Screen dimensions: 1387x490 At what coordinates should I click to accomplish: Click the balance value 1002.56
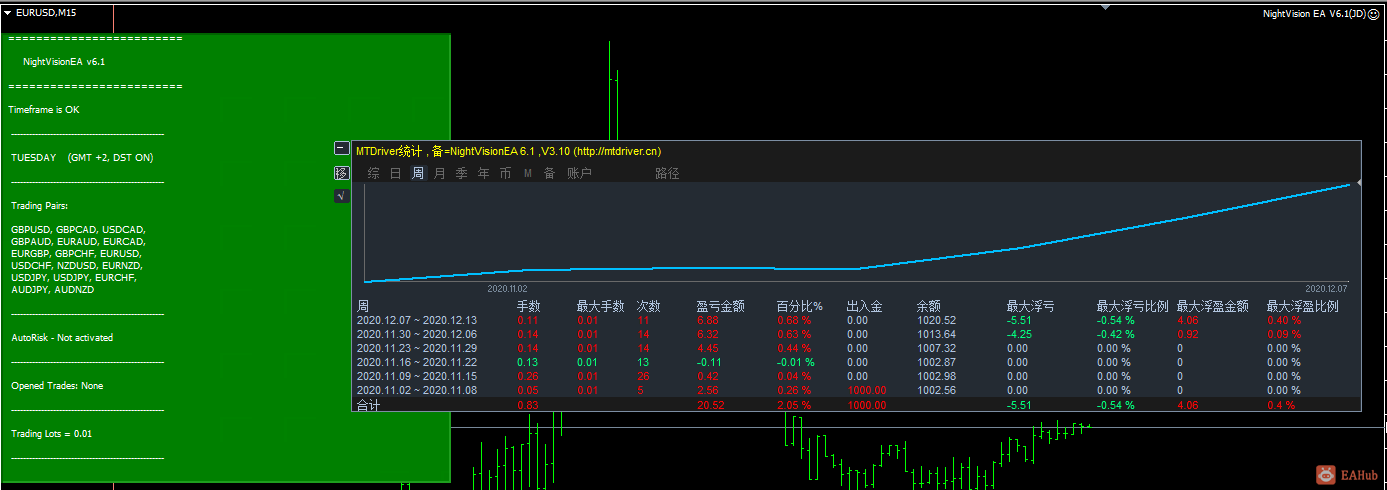pyautogui.click(x=936, y=390)
